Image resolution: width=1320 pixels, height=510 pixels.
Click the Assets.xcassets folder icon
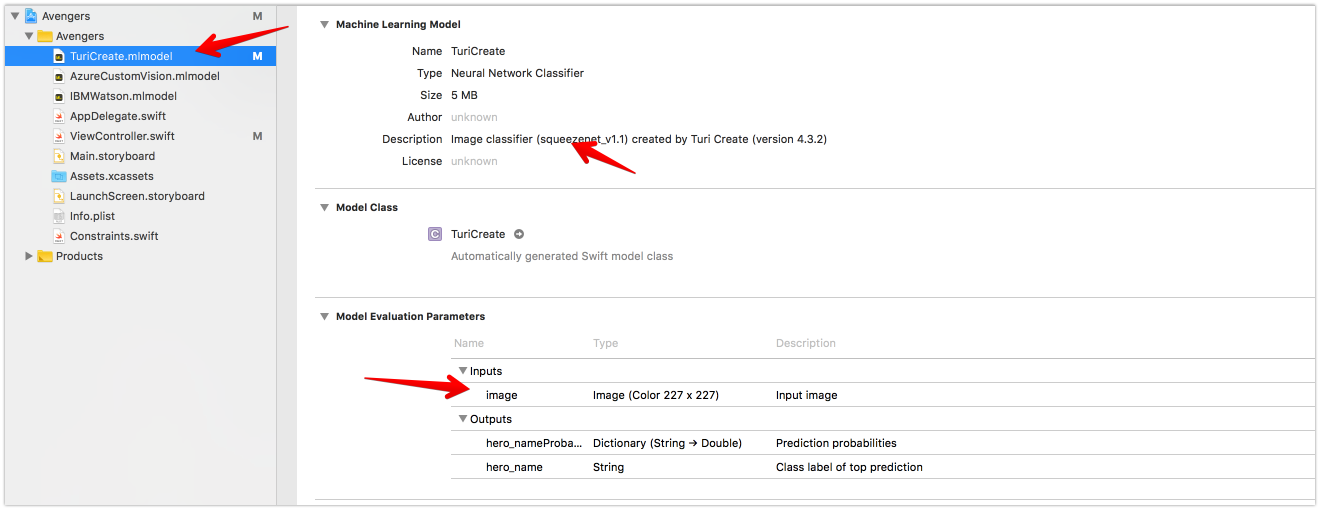(x=59, y=176)
